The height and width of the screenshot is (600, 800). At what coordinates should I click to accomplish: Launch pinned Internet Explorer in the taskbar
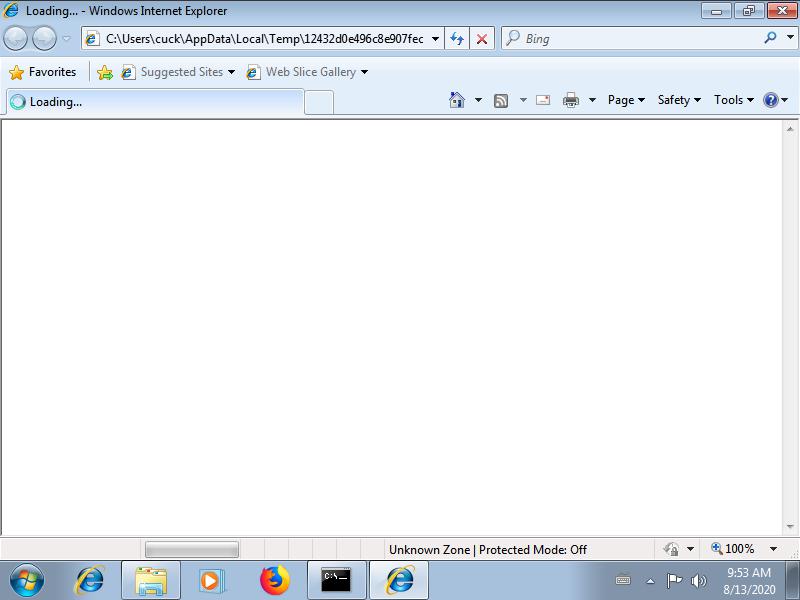[89, 580]
